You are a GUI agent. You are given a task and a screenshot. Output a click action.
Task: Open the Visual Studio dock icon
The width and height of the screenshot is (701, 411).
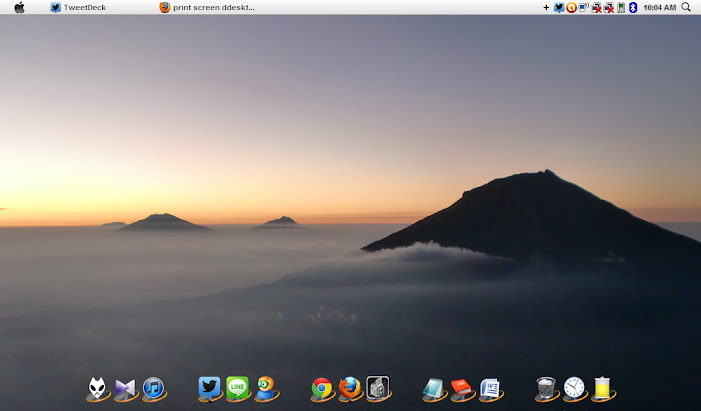(x=125, y=388)
